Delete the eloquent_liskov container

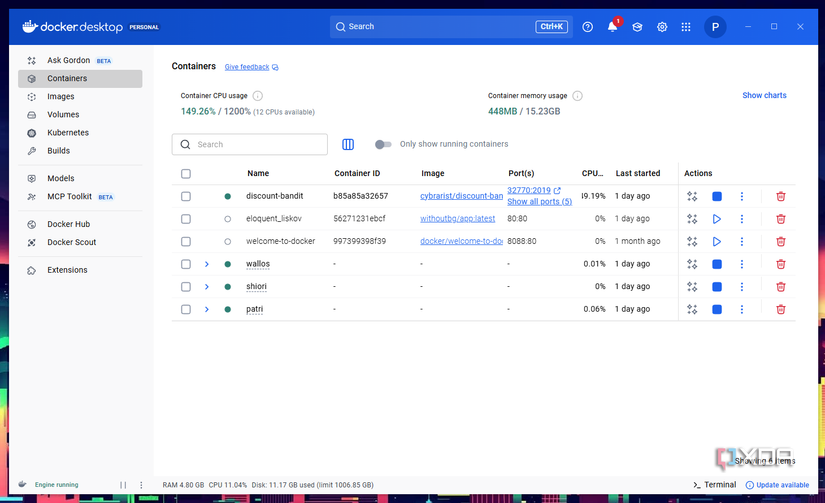(781, 219)
